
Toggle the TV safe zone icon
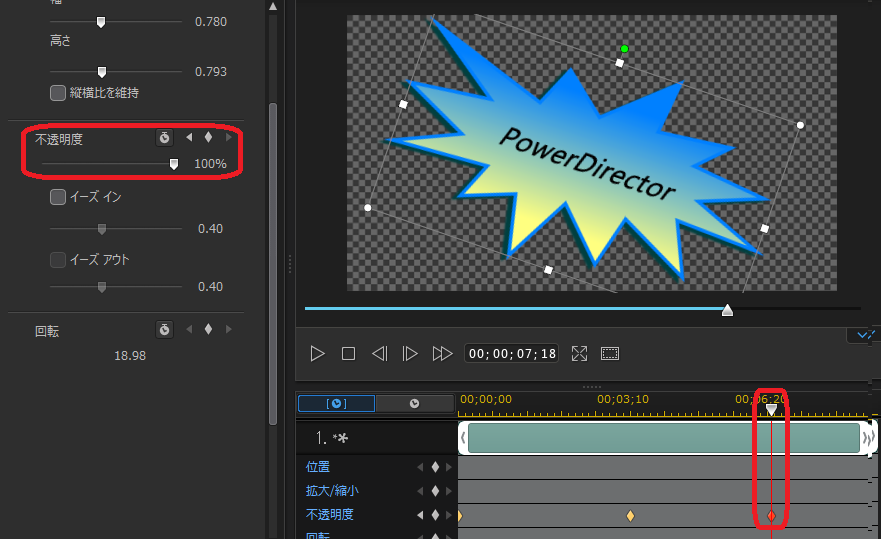tap(610, 354)
